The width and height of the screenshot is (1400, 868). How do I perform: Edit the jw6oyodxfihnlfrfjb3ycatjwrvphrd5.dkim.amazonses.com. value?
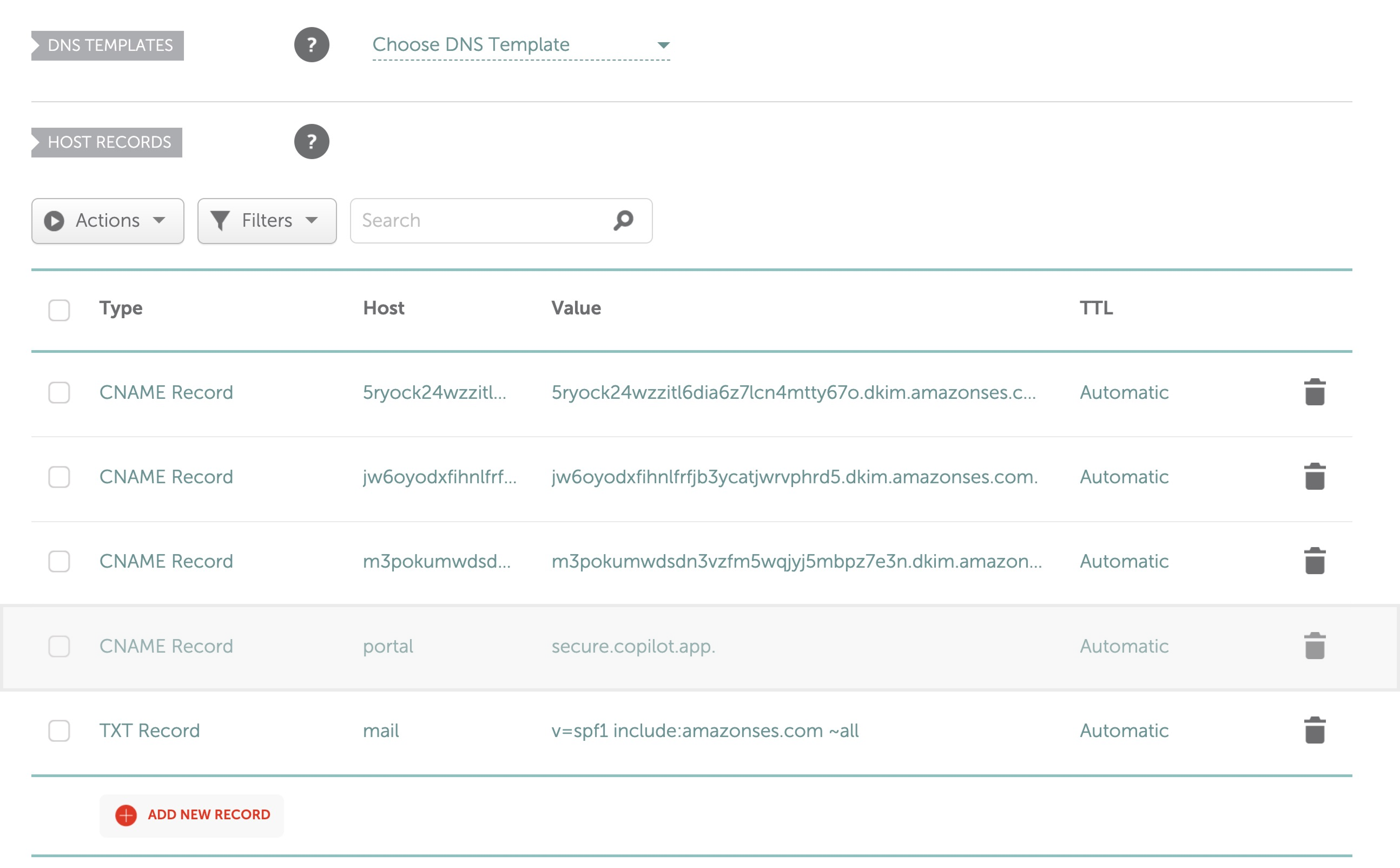795,477
